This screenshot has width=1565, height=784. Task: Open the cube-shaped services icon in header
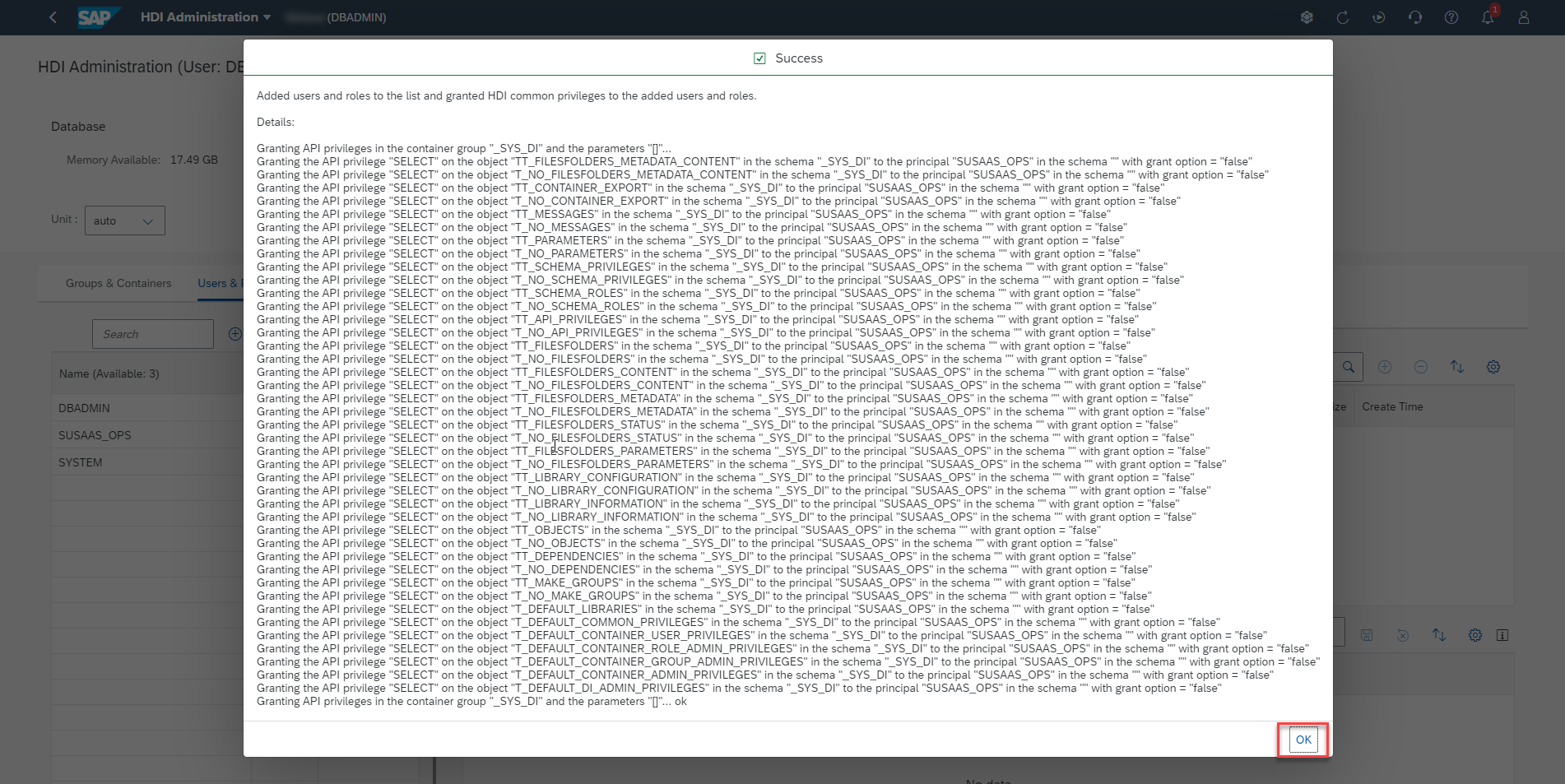pyautogui.click(x=1307, y=17)
